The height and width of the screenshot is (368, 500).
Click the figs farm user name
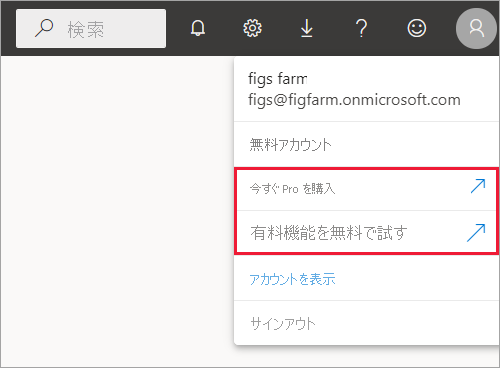(278, 79)
